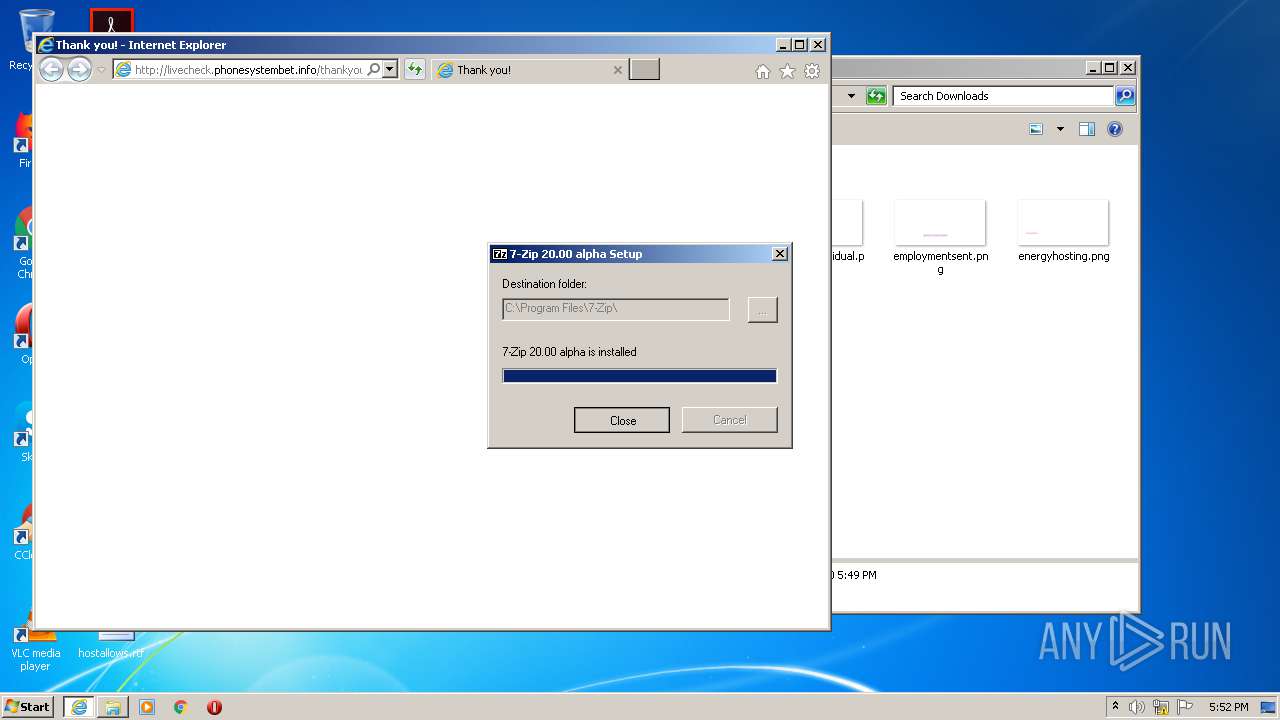Screen dimensions: 1280x720
Task: Open the recent pages dropdown beside the forward arrow
Action: point(101,70)
